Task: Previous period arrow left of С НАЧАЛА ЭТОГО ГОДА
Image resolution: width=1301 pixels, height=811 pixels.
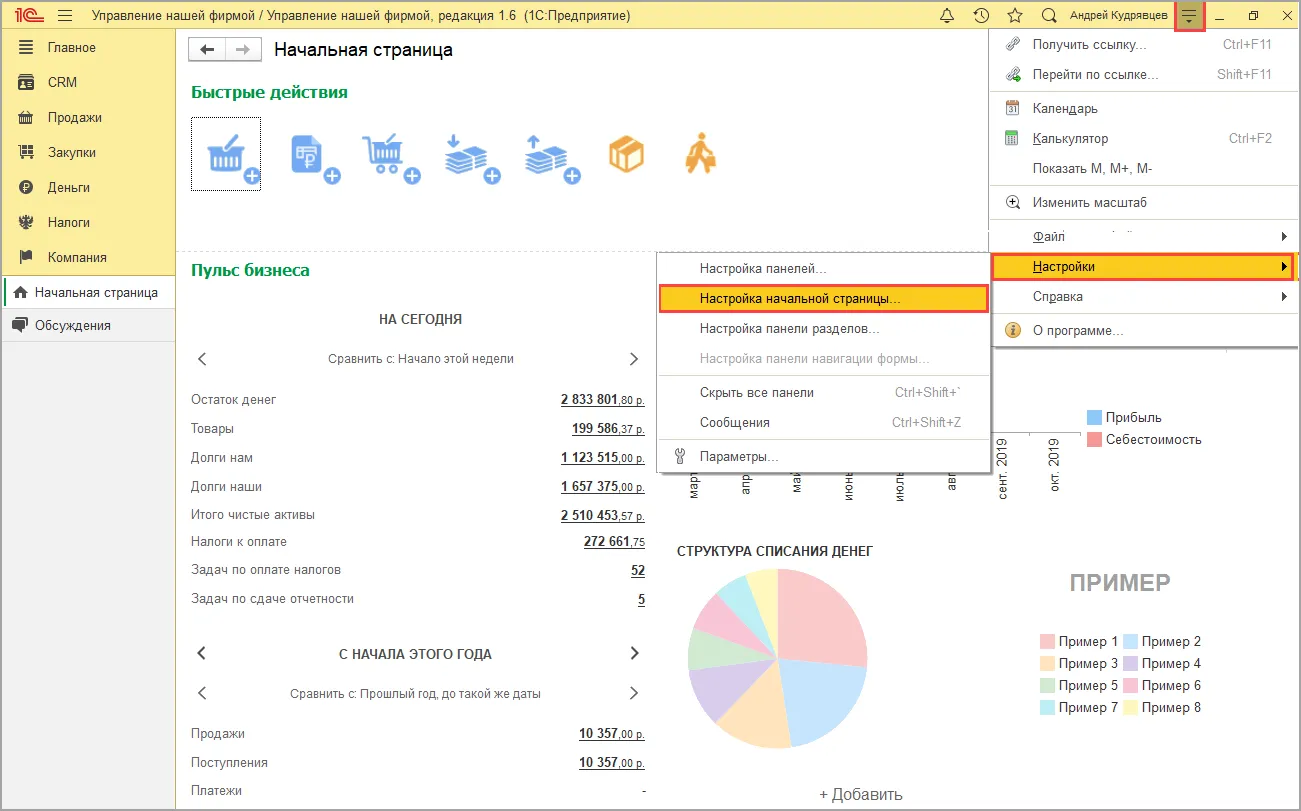Action: [x=202, y=653]
